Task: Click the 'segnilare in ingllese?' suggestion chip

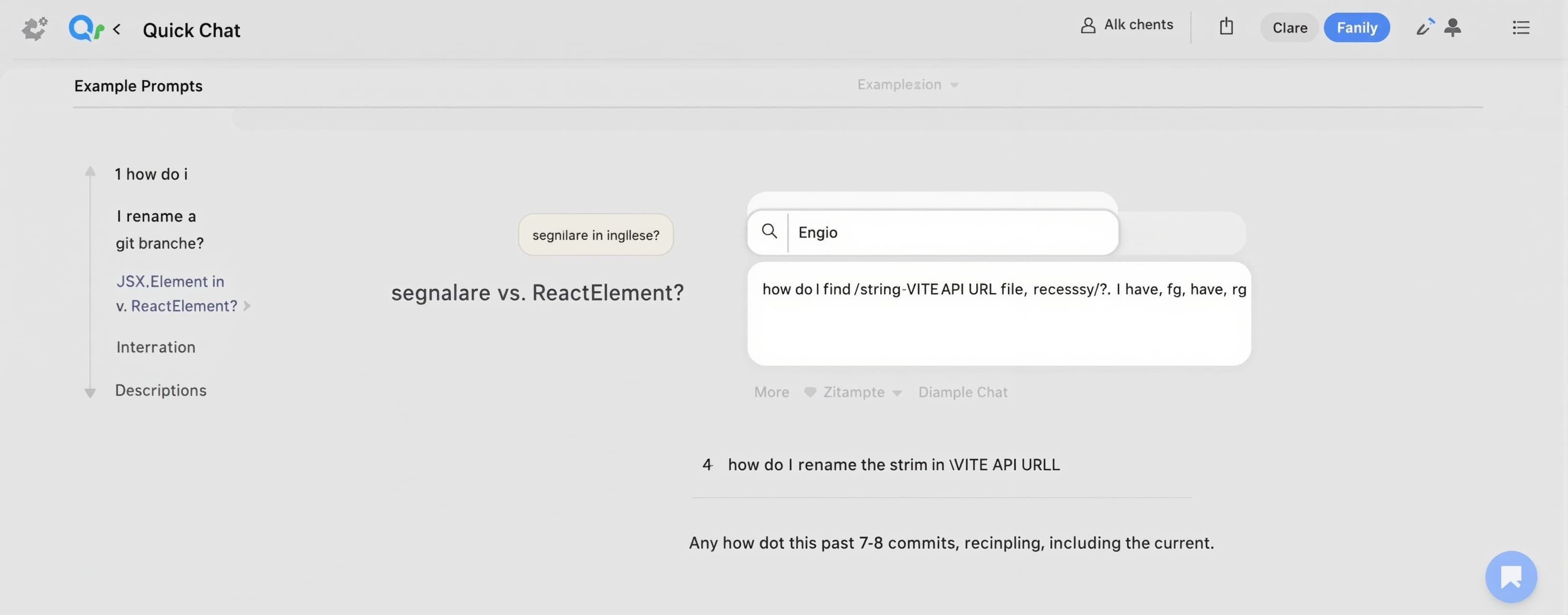Action: pos(595,234)
